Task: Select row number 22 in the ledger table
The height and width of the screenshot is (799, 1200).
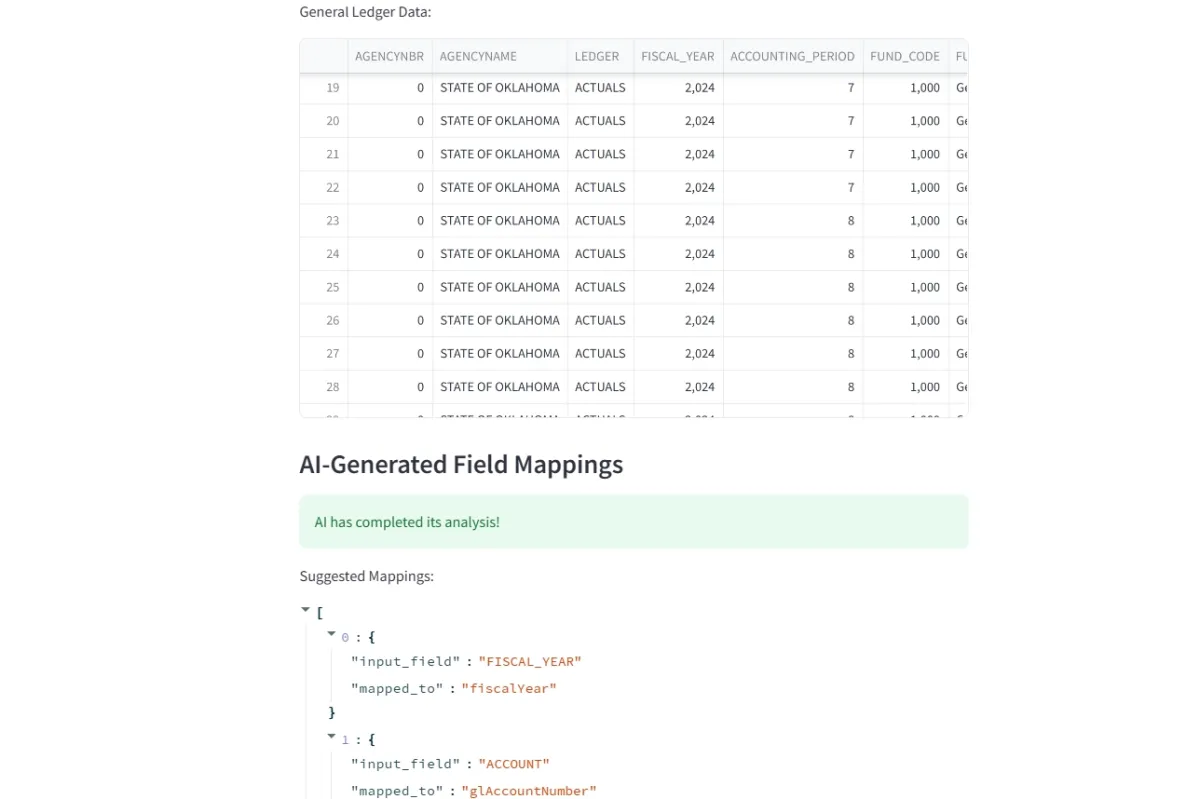Action: [324, 187]
